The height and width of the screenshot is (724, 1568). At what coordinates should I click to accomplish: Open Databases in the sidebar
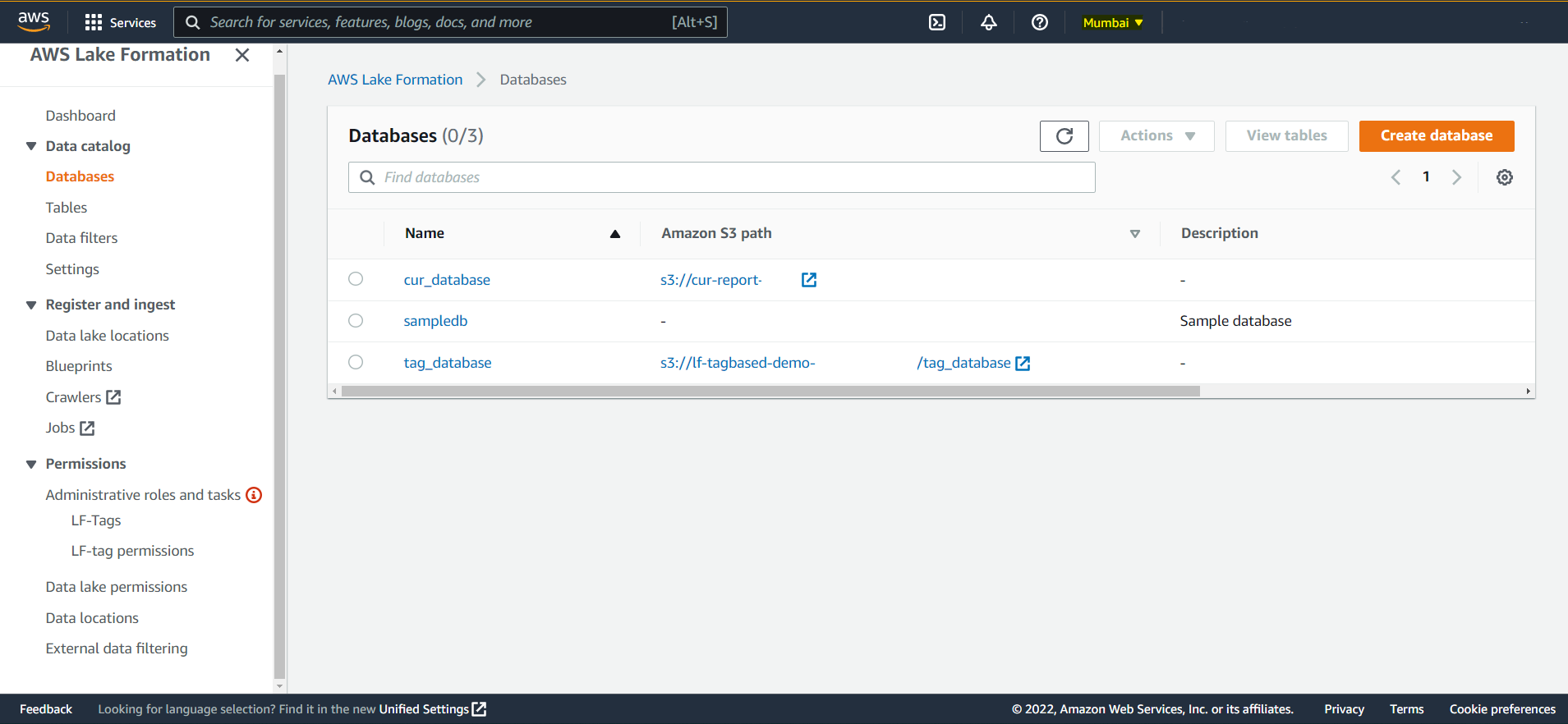[x=80, y=176]
